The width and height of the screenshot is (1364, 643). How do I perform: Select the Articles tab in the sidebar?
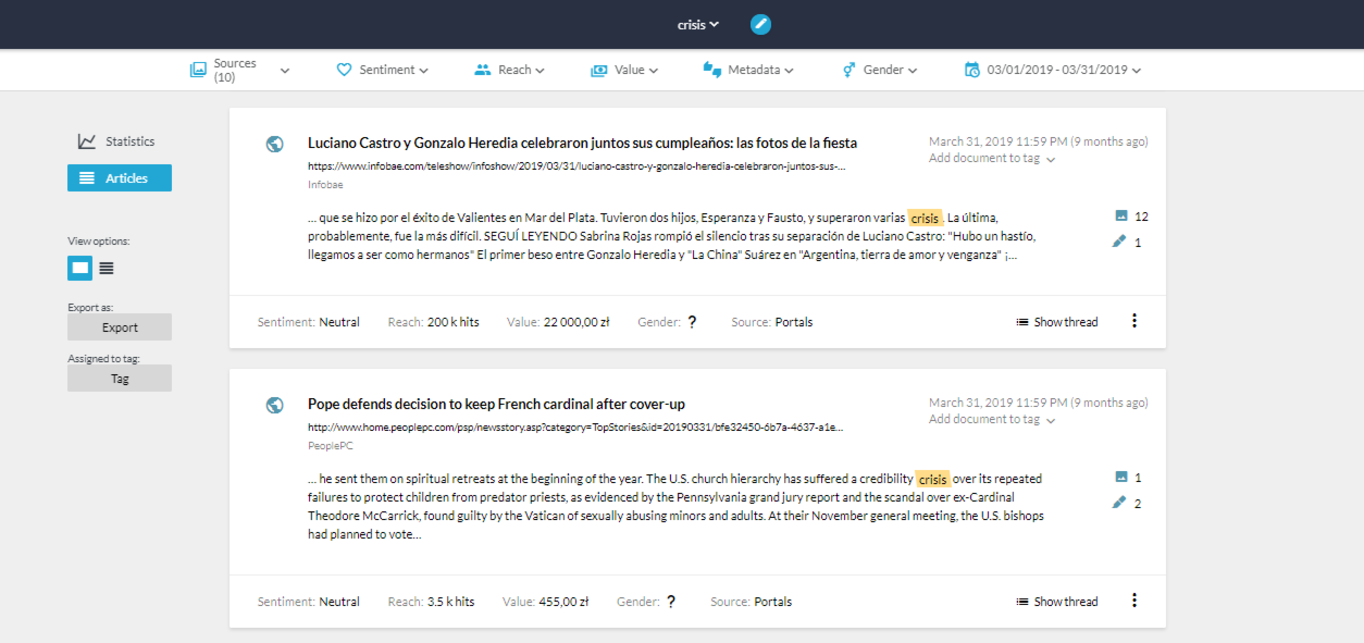[x=119, y=178]
